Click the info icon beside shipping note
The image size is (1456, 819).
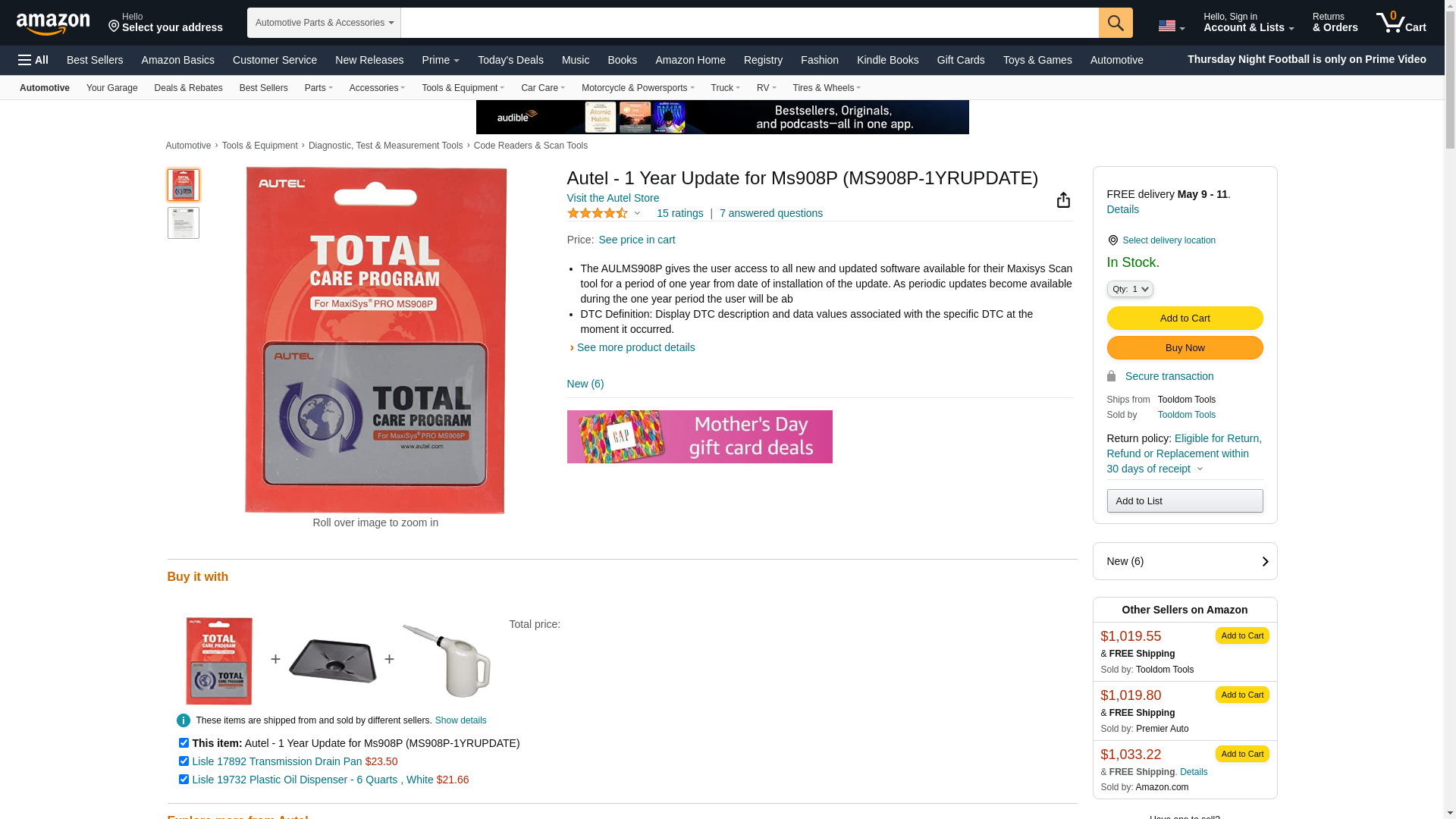coord(184,720)
